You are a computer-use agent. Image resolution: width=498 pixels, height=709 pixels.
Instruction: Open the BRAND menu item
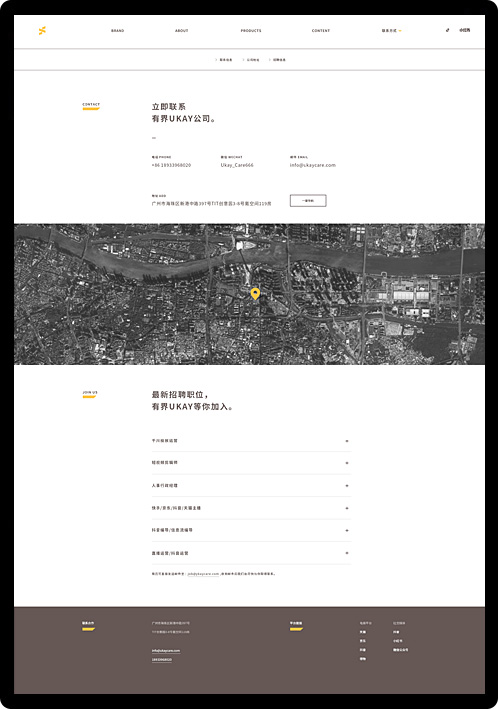click(x=118, y=31)
